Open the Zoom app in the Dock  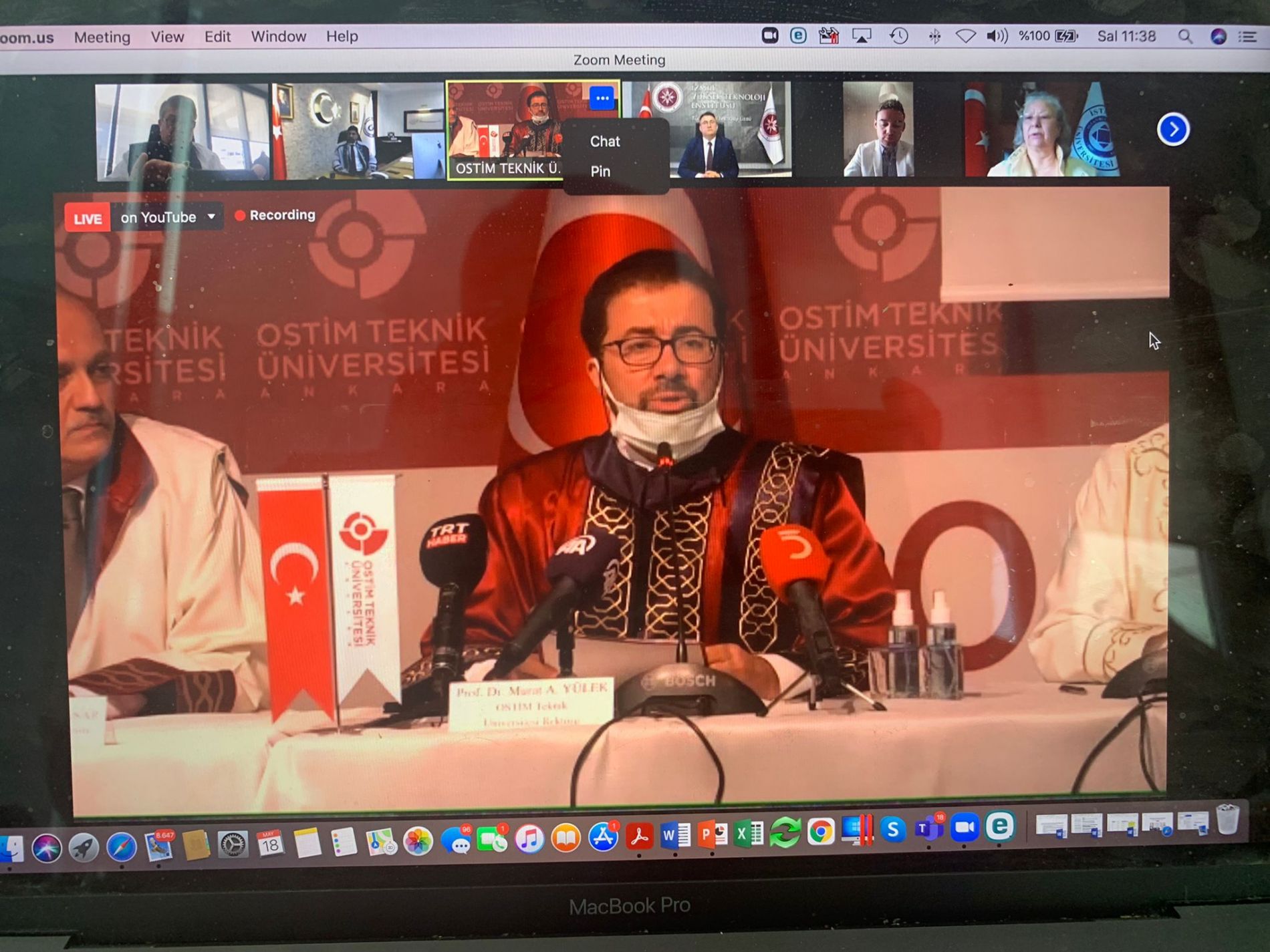[x=965, y=828]
